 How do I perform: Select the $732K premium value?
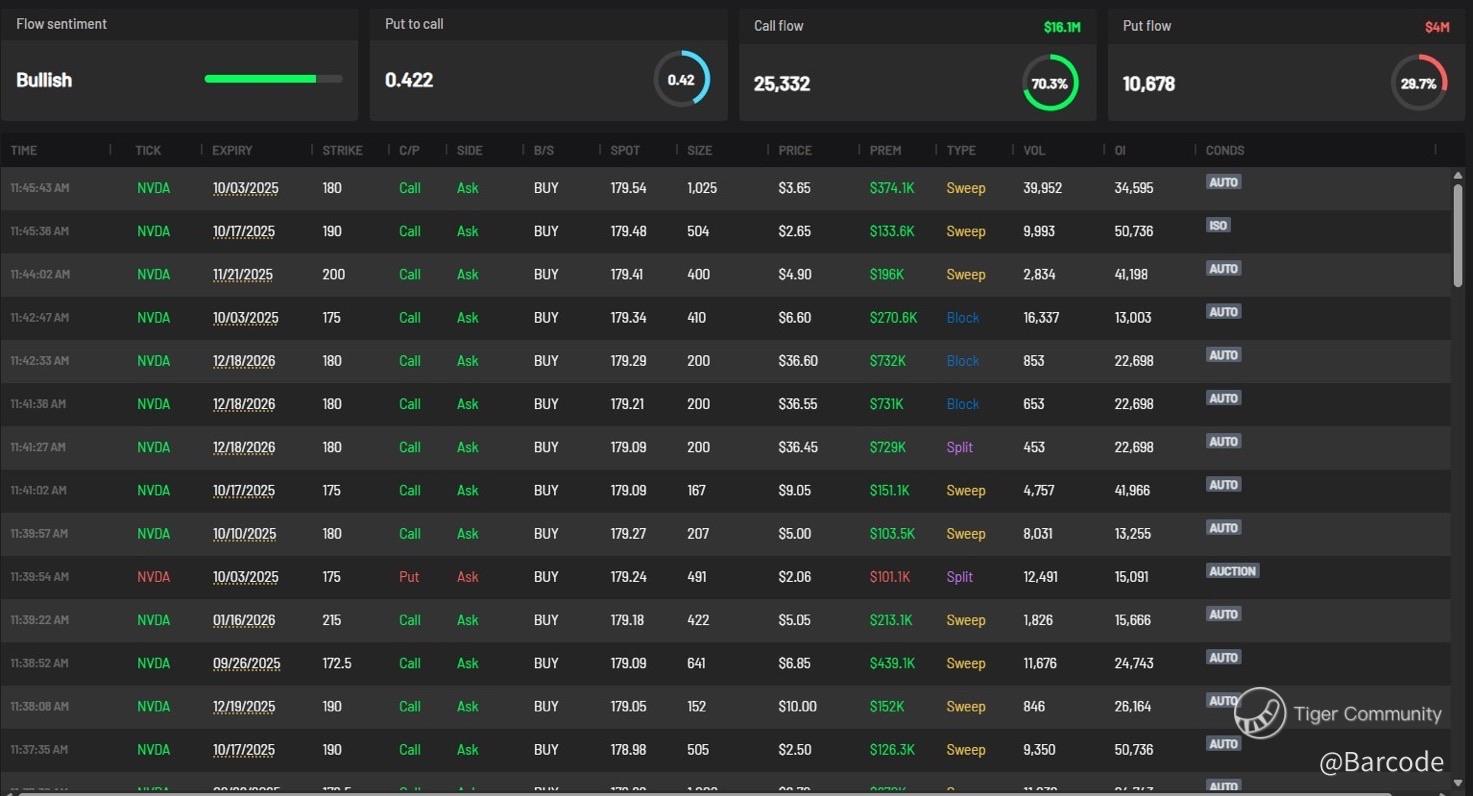(888, 361)
